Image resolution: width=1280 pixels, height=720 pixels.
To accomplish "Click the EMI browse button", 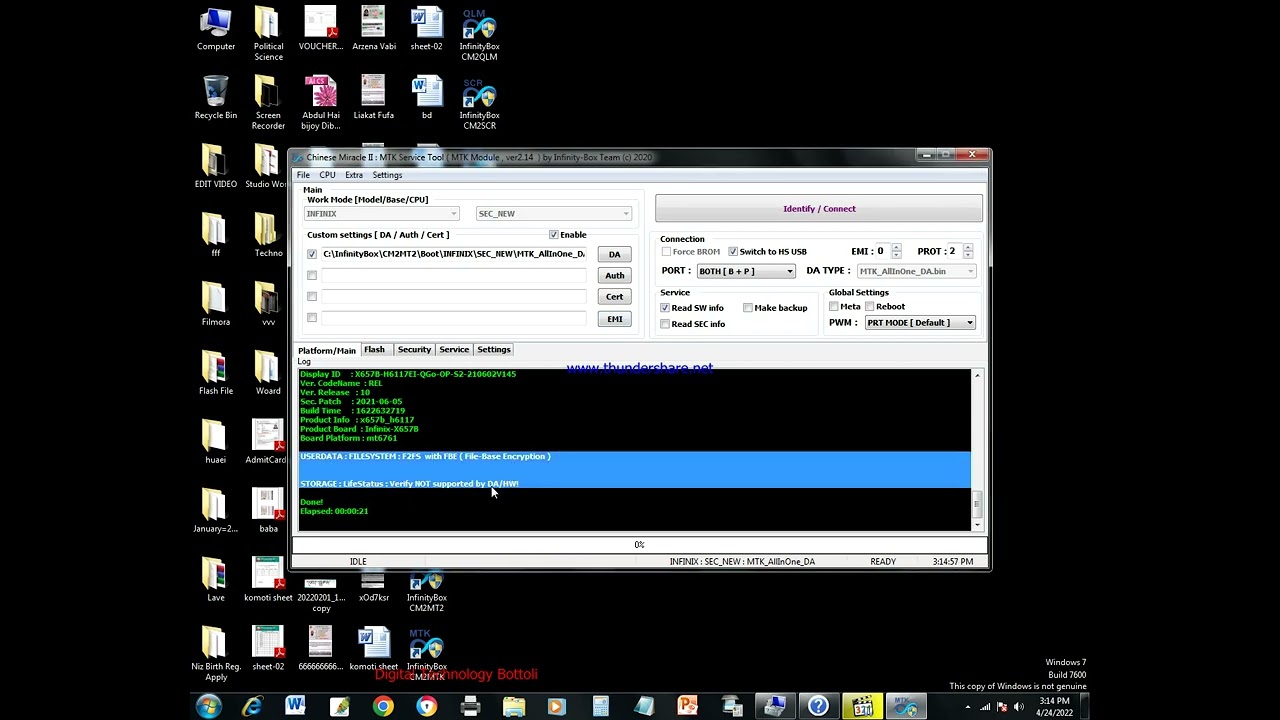I will coord(614,319).
